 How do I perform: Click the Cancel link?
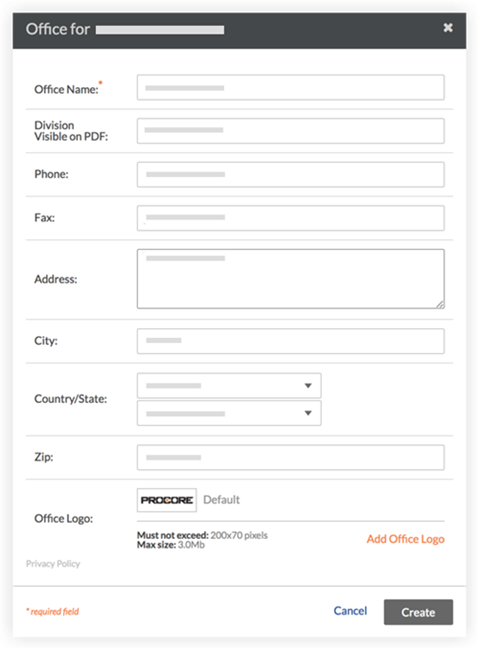tap(350, 611)
